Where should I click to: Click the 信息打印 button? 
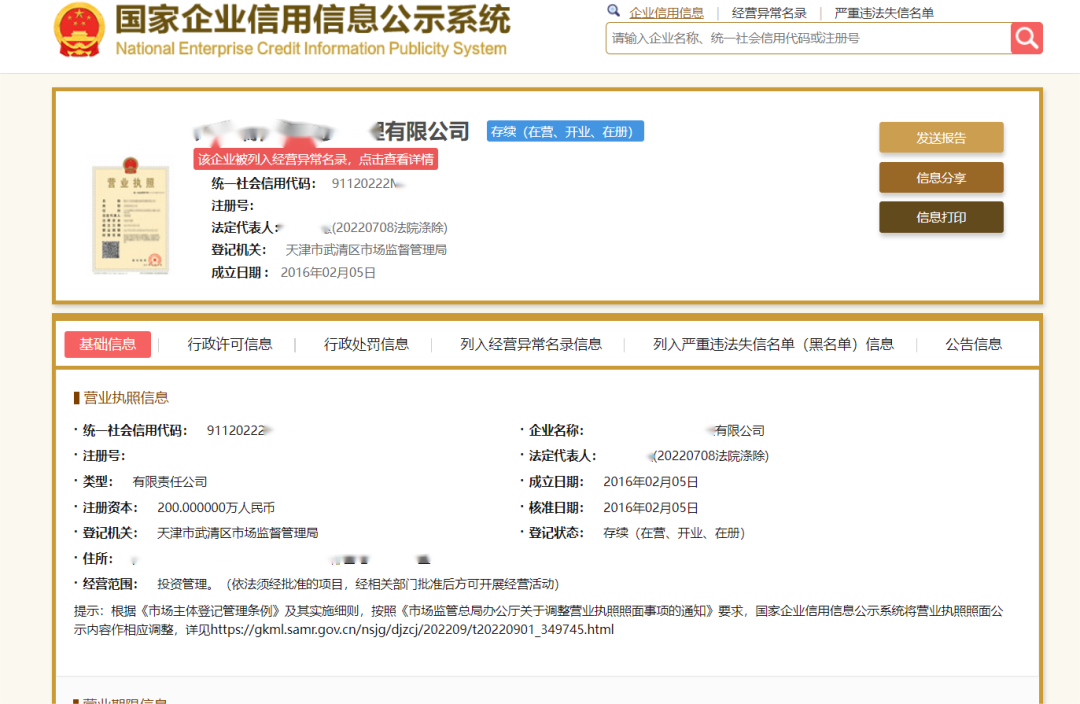tap(941, 217)
